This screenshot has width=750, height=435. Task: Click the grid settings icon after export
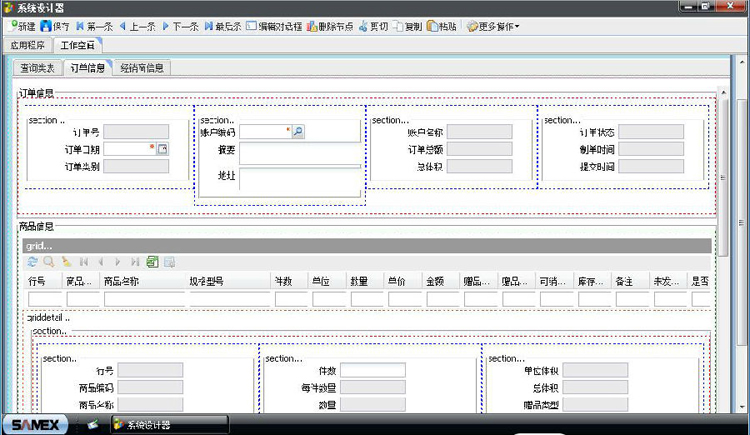(x=169, y=262)
